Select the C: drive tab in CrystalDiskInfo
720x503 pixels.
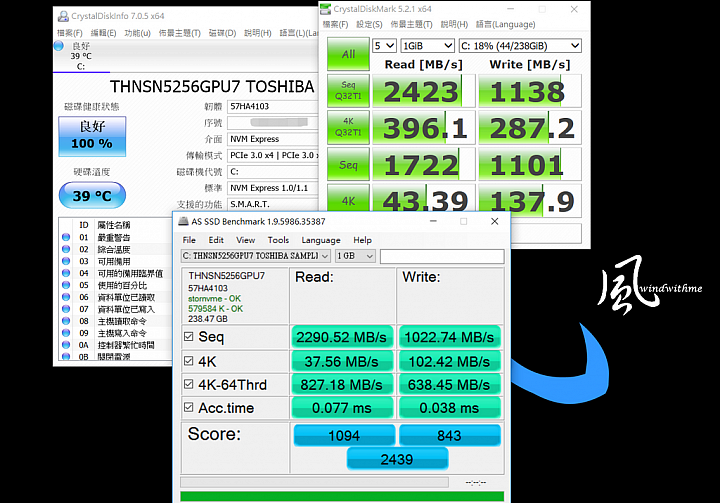coord(81,57)
